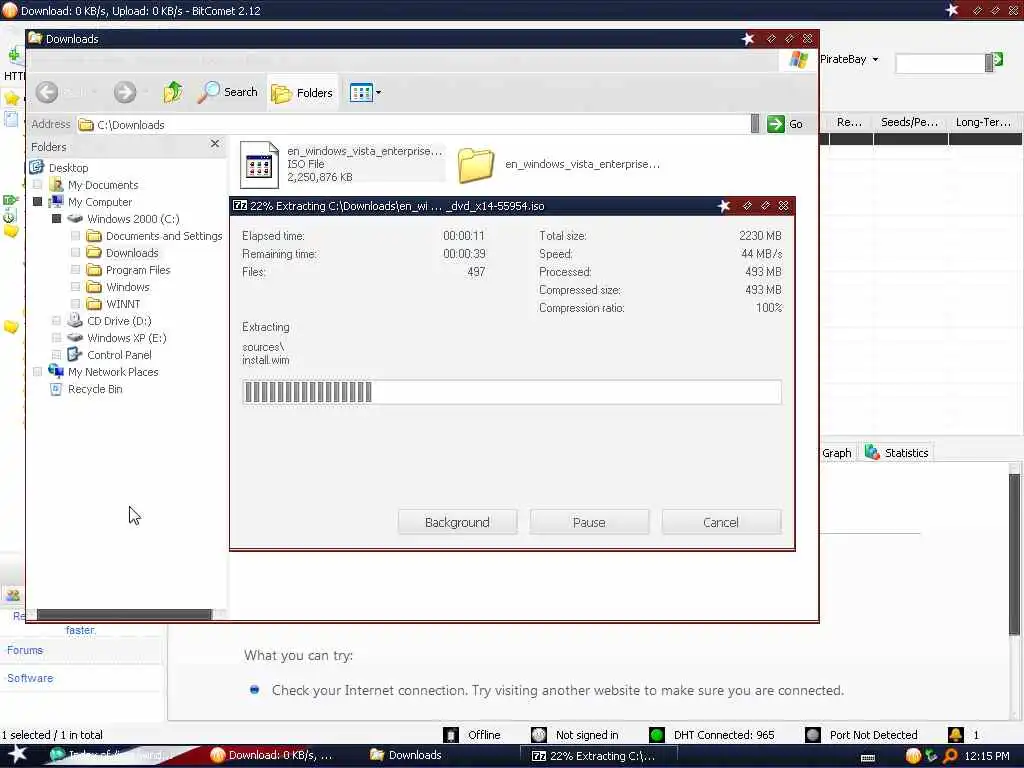Click BitComet details pane vertical scrollbar

1014,555
